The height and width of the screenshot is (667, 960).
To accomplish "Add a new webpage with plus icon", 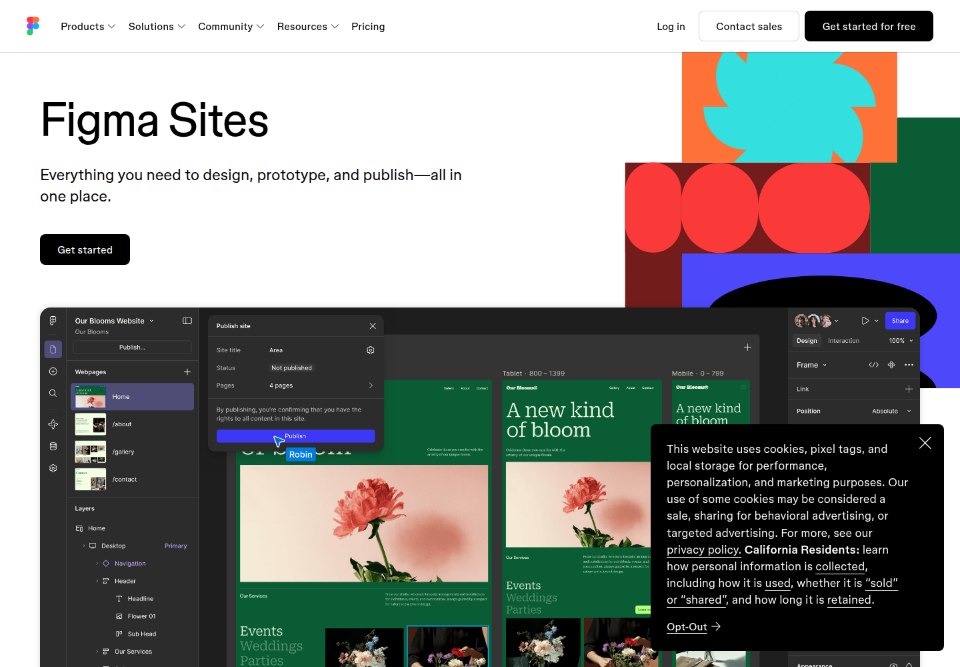I will click(x=187, y=372).
